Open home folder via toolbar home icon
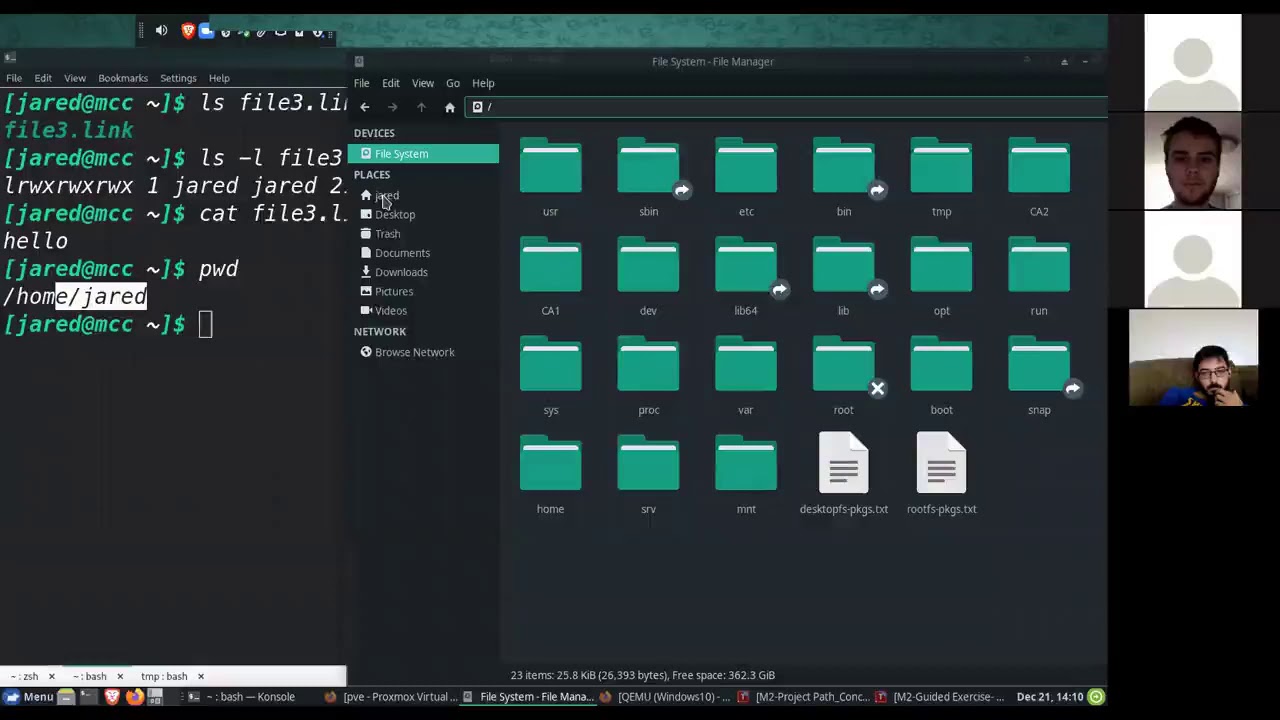 [x=450, y=107]
